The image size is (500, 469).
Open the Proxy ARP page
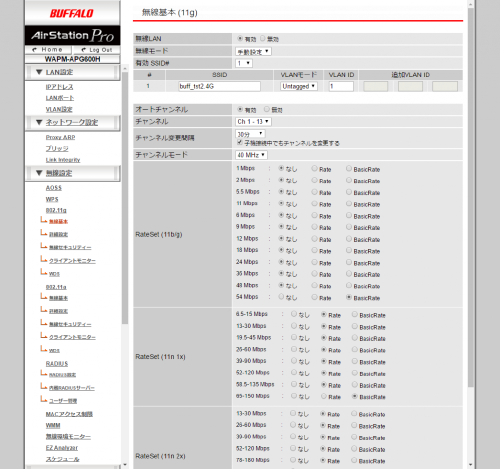(x=60, y=137)
